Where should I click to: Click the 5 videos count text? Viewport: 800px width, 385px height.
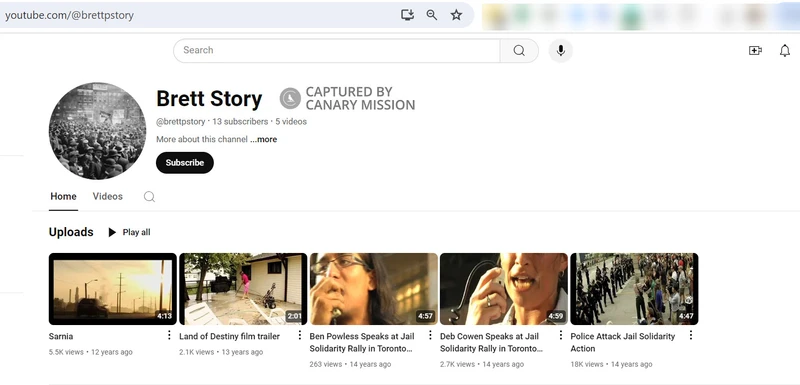pos(291,122)
